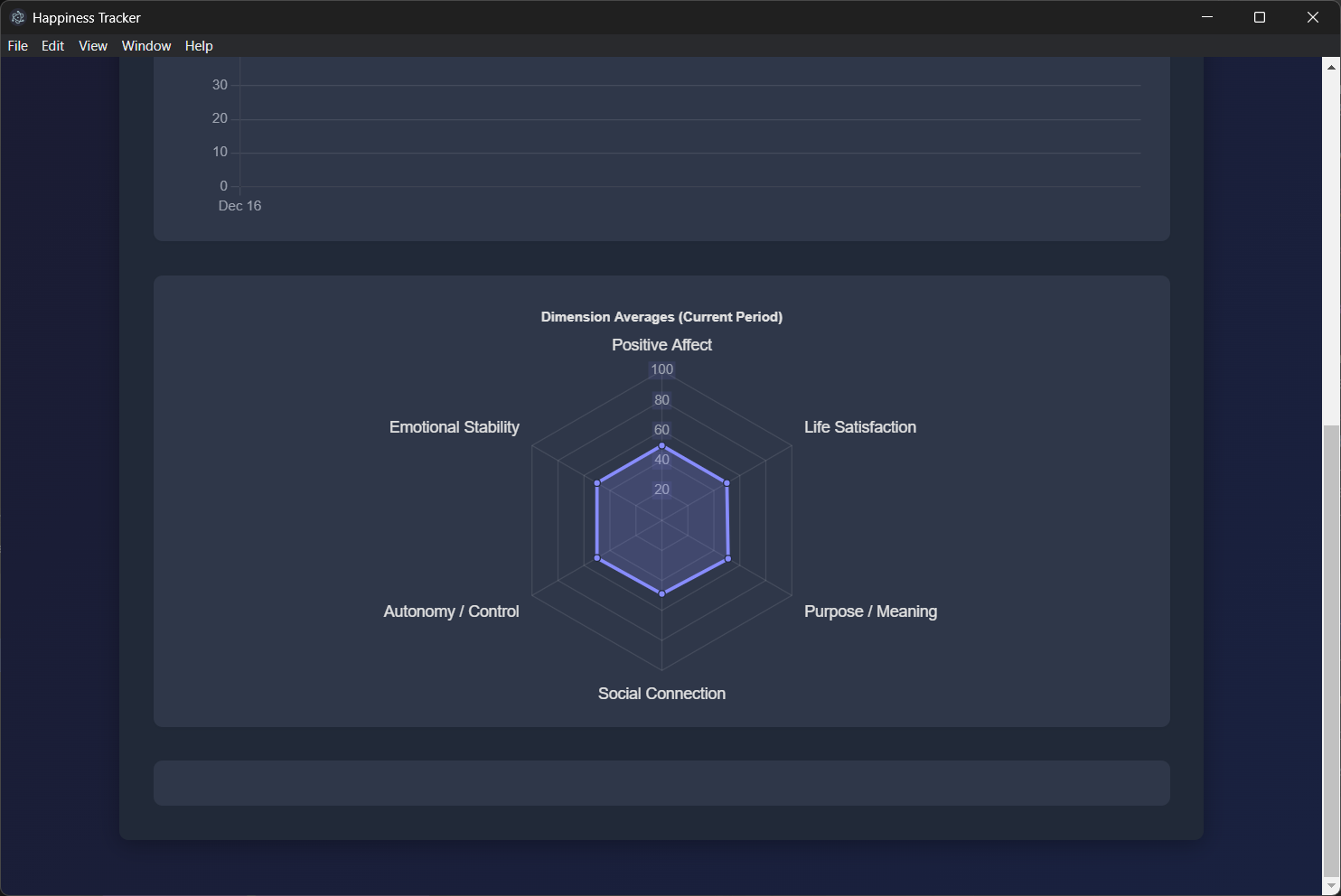Select the Autonomy / Control radar data point

tap(597, 559)
